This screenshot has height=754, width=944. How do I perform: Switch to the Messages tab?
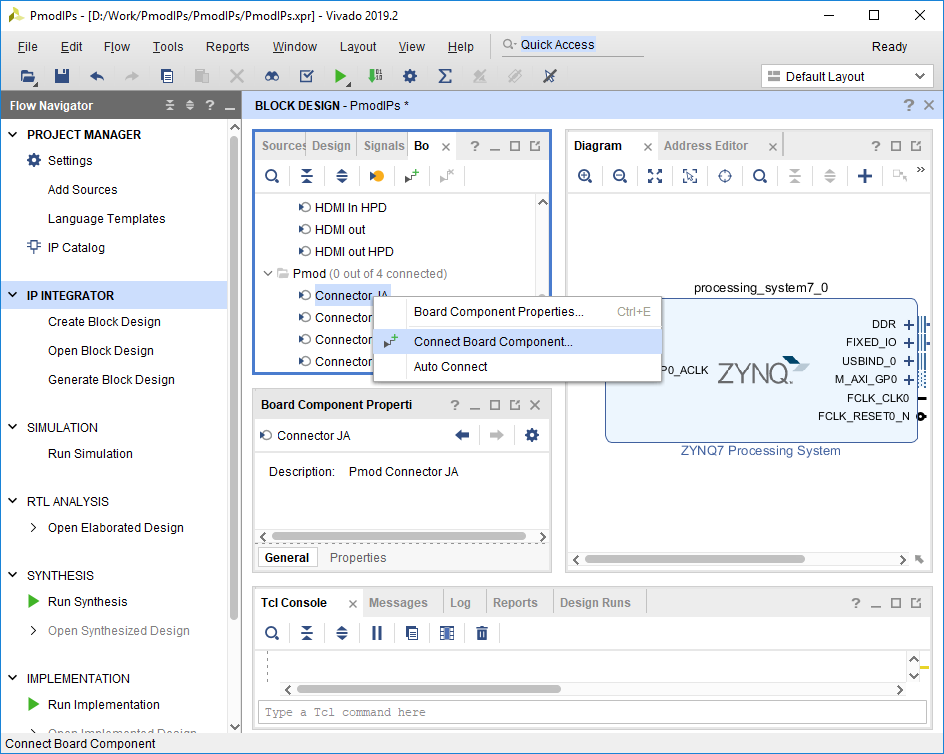pos(398,603)
